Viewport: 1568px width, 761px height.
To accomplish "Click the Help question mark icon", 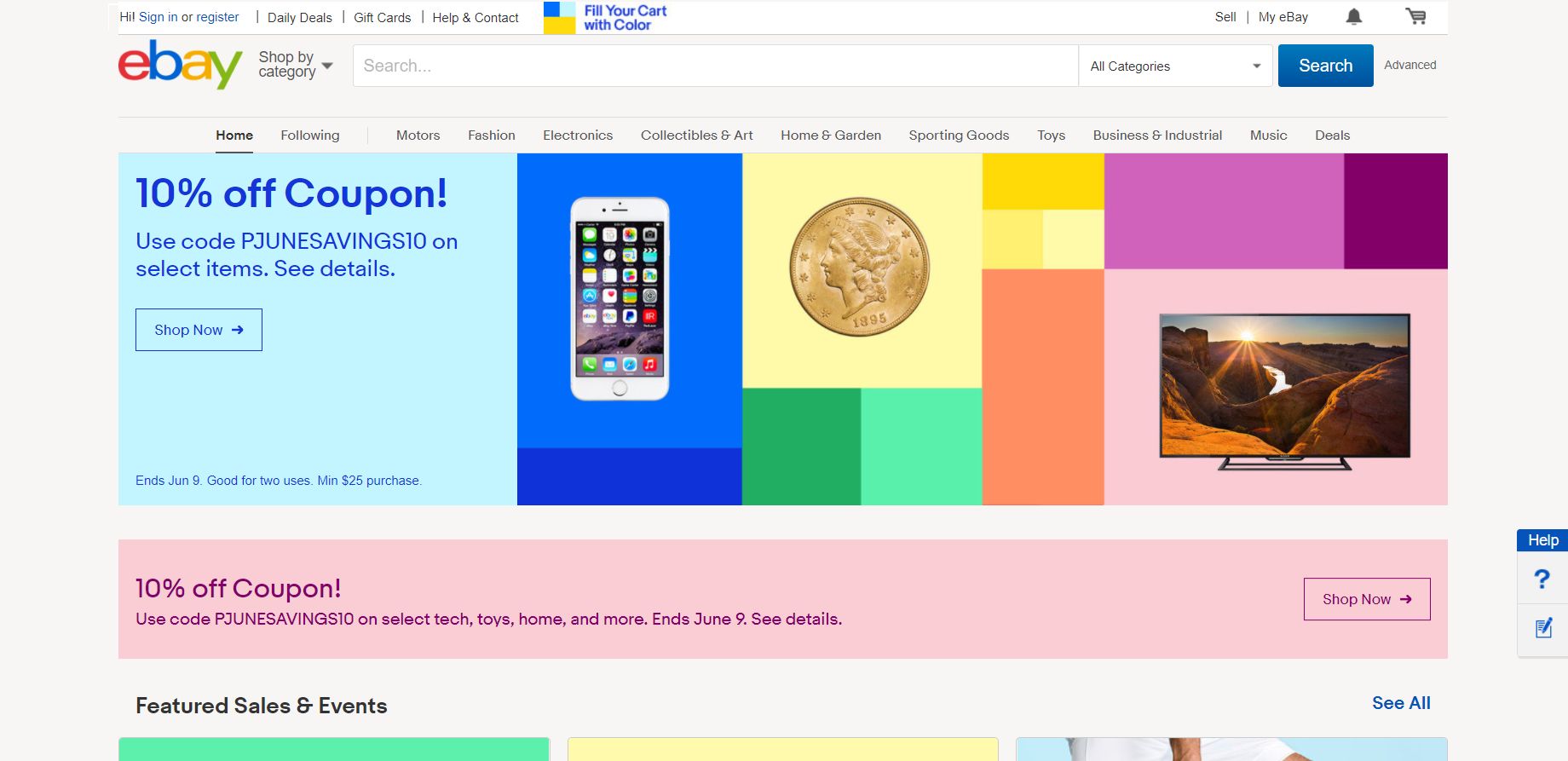I will 1542,579.
